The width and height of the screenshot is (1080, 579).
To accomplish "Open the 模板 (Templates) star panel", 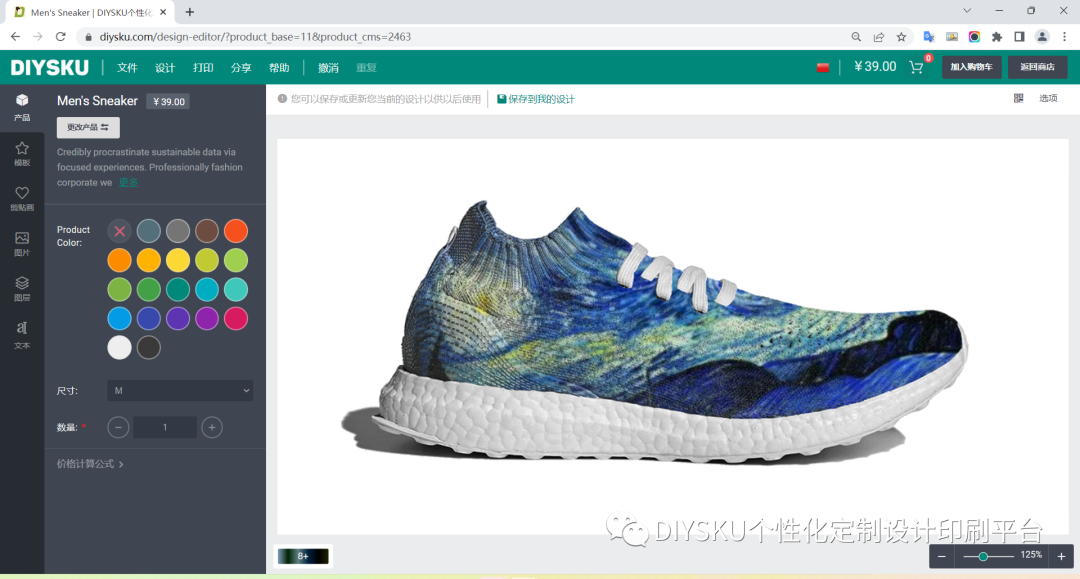I will tap(22, 154).
